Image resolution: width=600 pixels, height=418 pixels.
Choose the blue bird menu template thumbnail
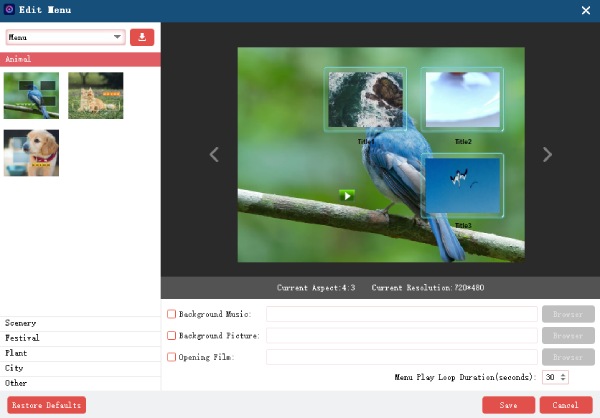[31, 95]
